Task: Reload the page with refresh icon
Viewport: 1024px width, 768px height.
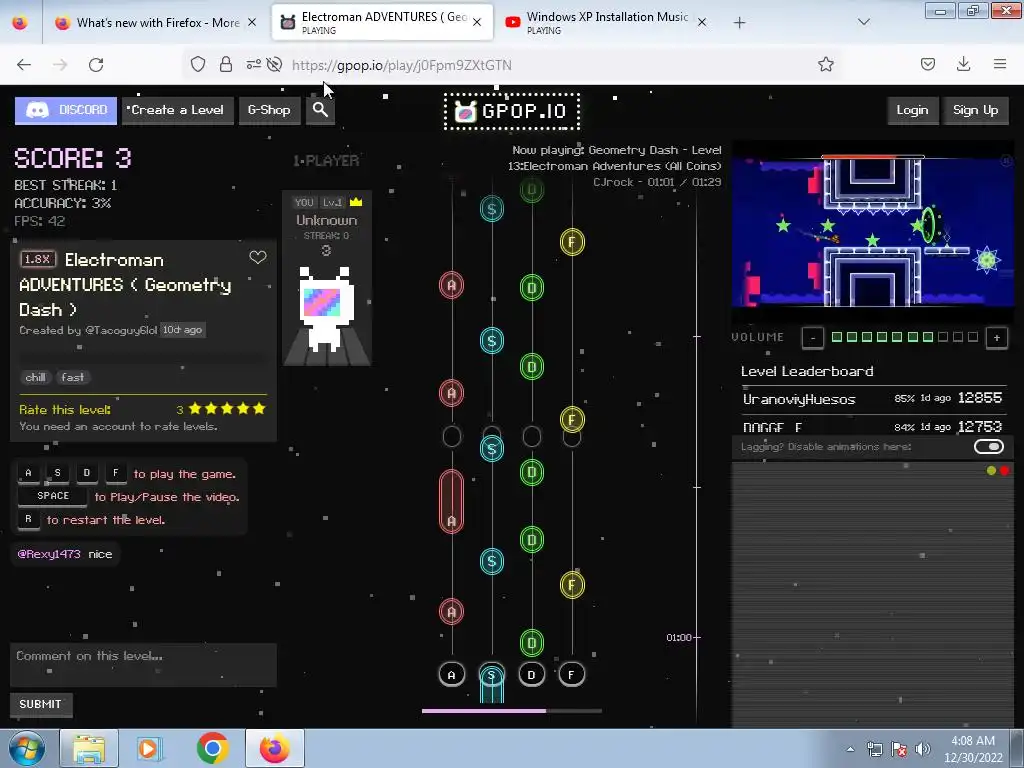Action: point(96,64)
